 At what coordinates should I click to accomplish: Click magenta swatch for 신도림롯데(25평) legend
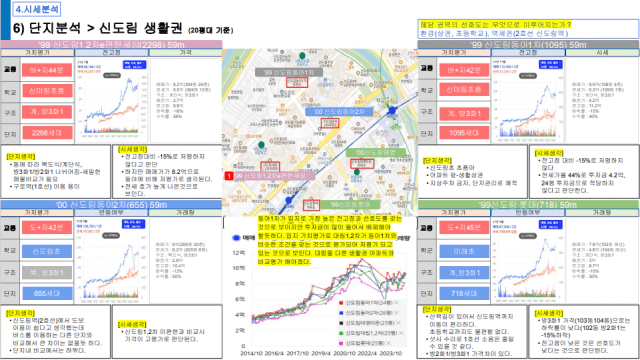click(x=341, y=343)
